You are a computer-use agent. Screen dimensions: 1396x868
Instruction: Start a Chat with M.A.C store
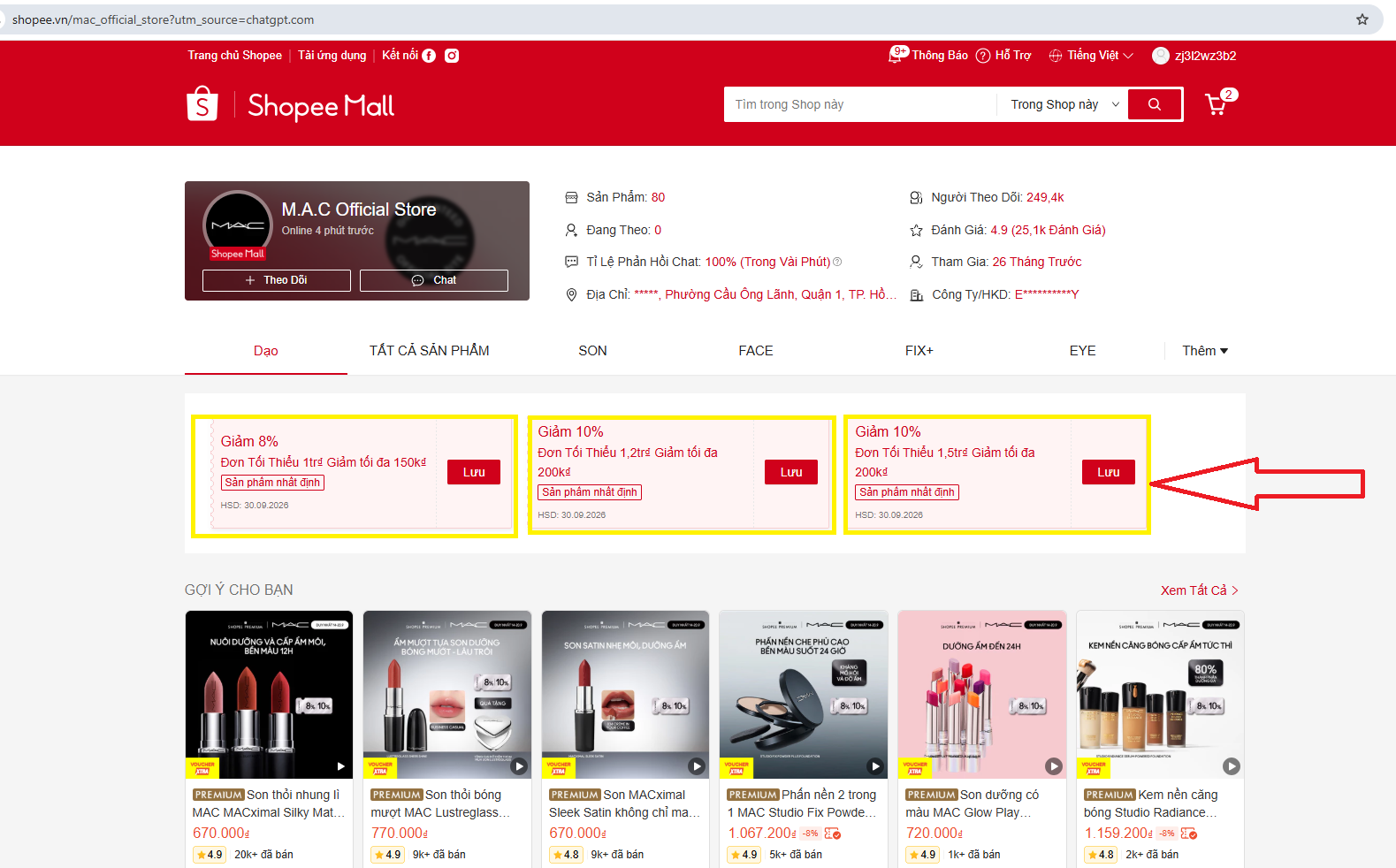point(434,280)
